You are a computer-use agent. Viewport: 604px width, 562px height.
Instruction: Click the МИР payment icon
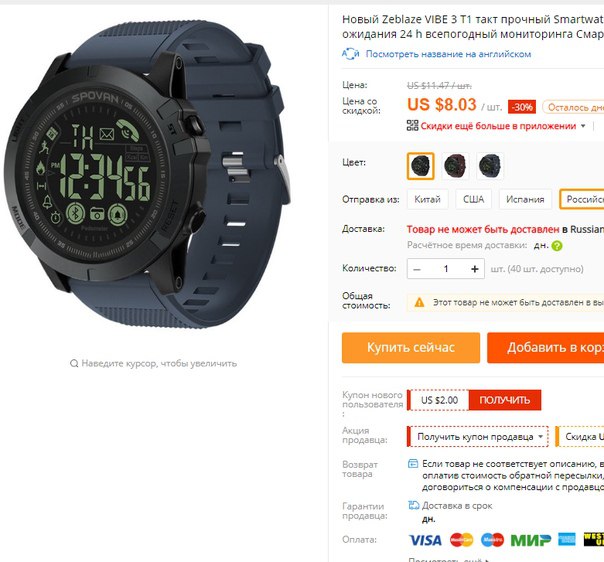point(530,540)
